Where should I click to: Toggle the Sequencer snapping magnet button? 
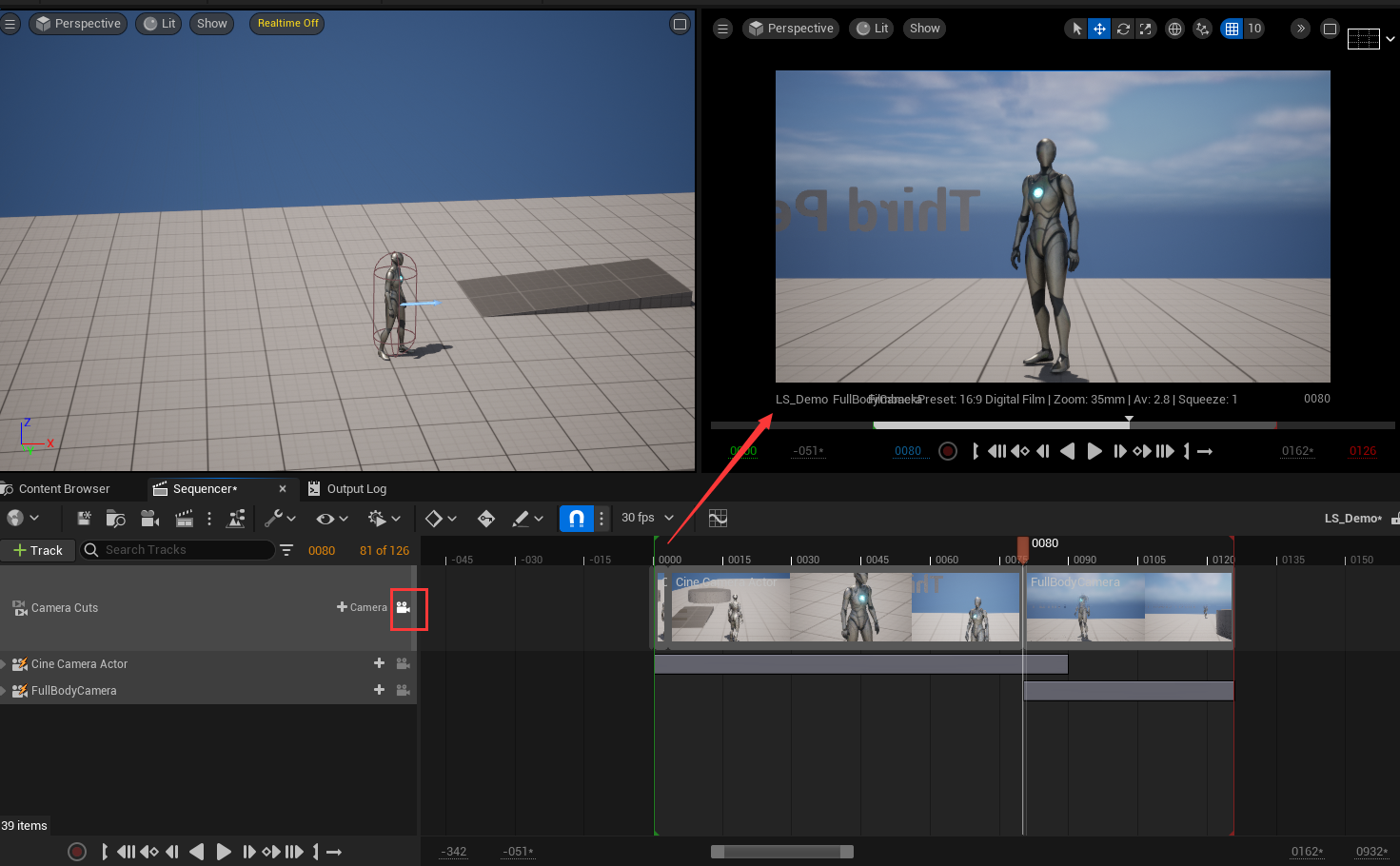pos(576,518)
